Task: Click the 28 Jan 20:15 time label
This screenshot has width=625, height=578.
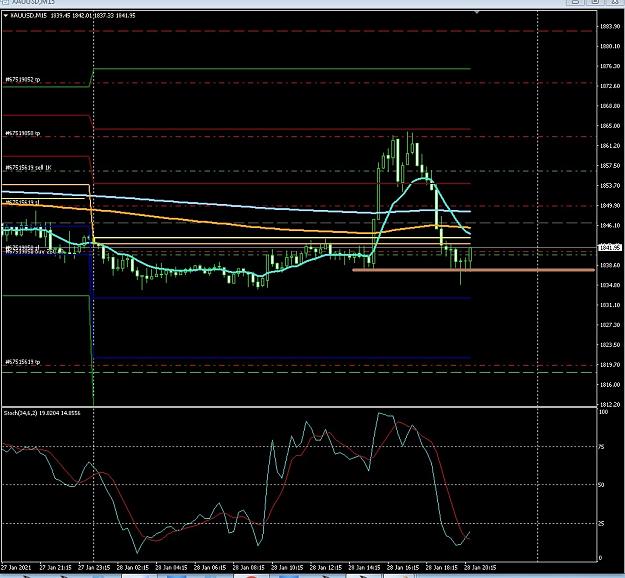Action: [480, 567]
